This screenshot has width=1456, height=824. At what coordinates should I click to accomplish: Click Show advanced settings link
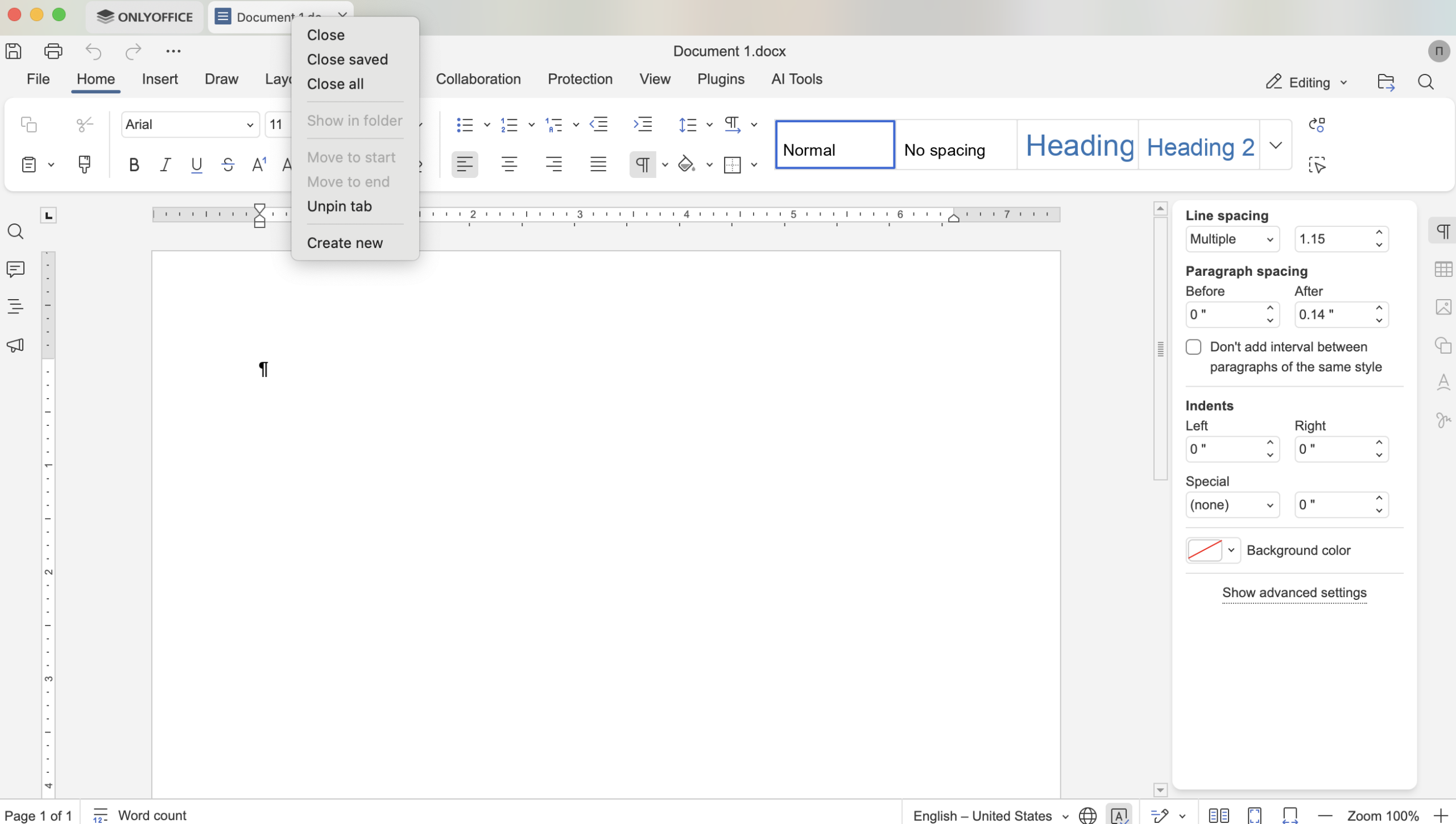1294,593
